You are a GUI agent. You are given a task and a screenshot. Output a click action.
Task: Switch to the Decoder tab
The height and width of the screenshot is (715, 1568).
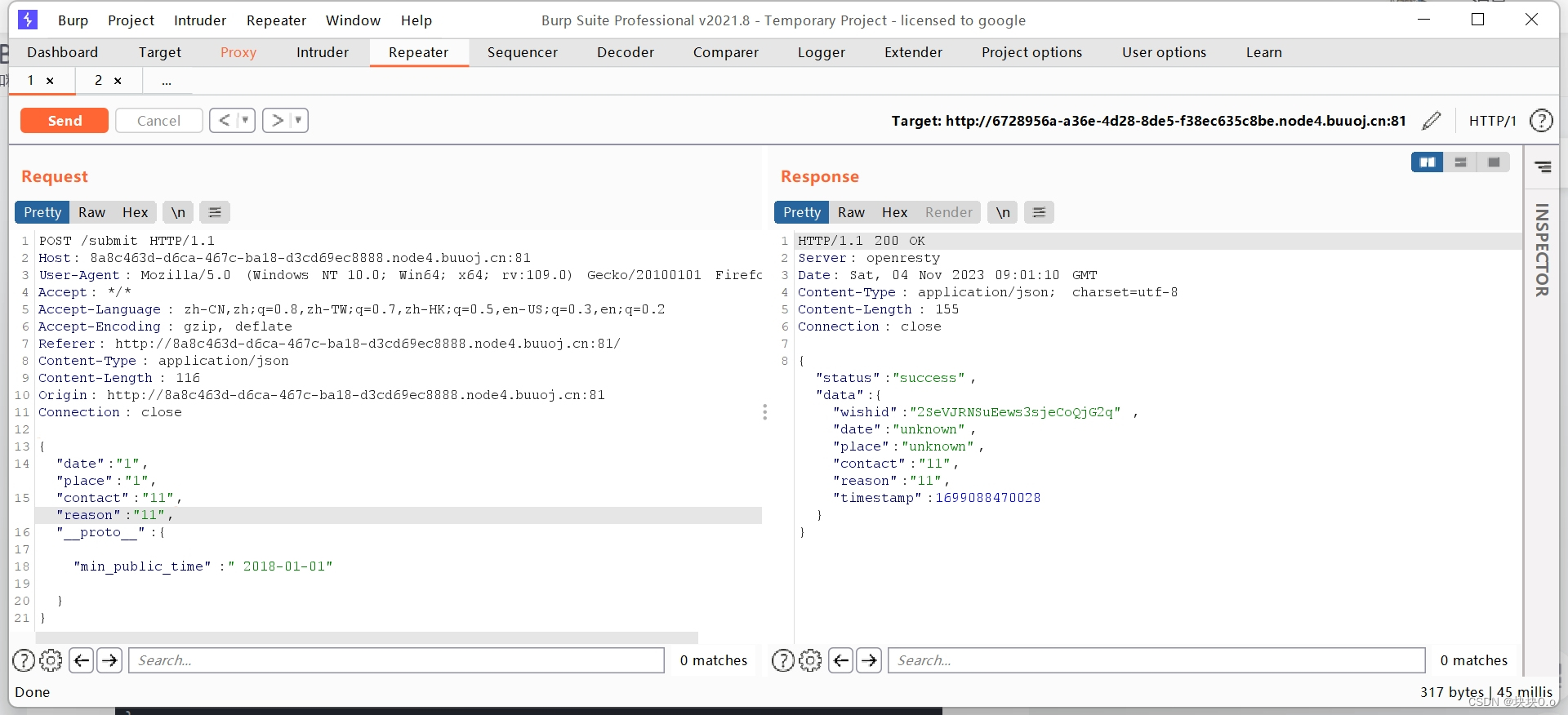point(626,52)
